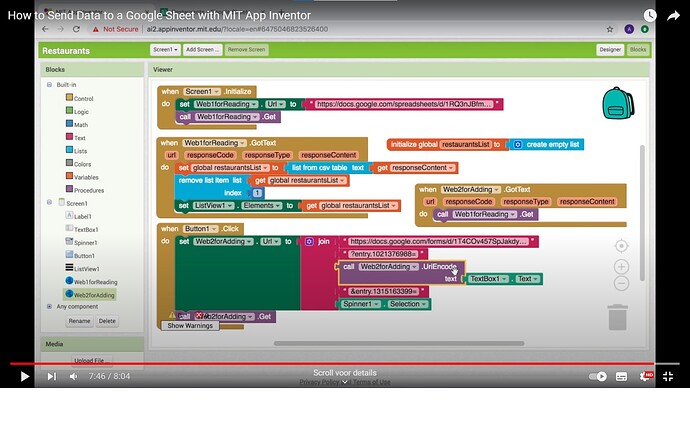The image size is (690, 423).
Task: Click the Watch later clock icon
Action: [650, 16]
